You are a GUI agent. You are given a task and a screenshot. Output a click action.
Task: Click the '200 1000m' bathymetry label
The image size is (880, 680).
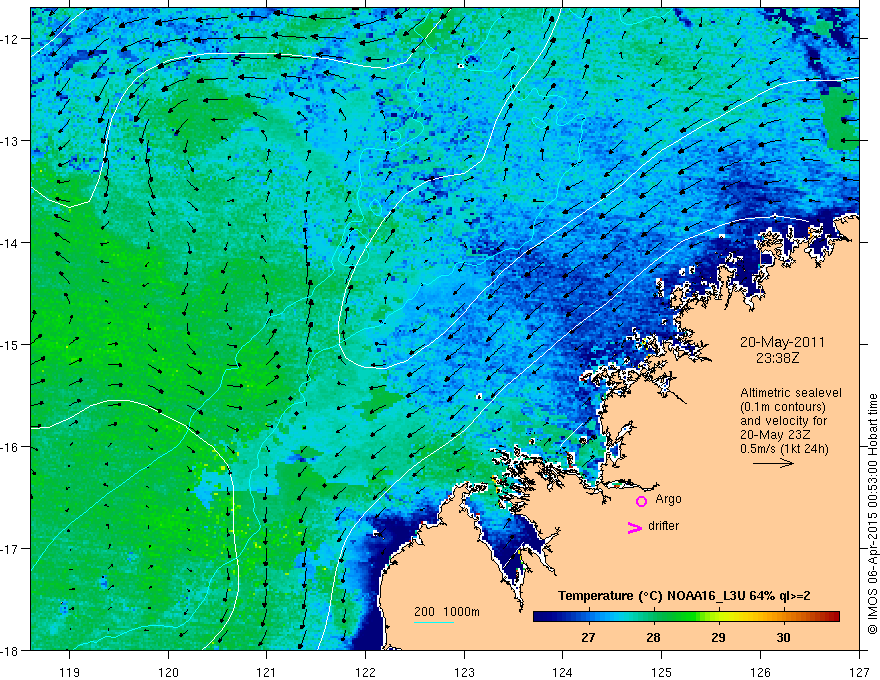[447, 612]
